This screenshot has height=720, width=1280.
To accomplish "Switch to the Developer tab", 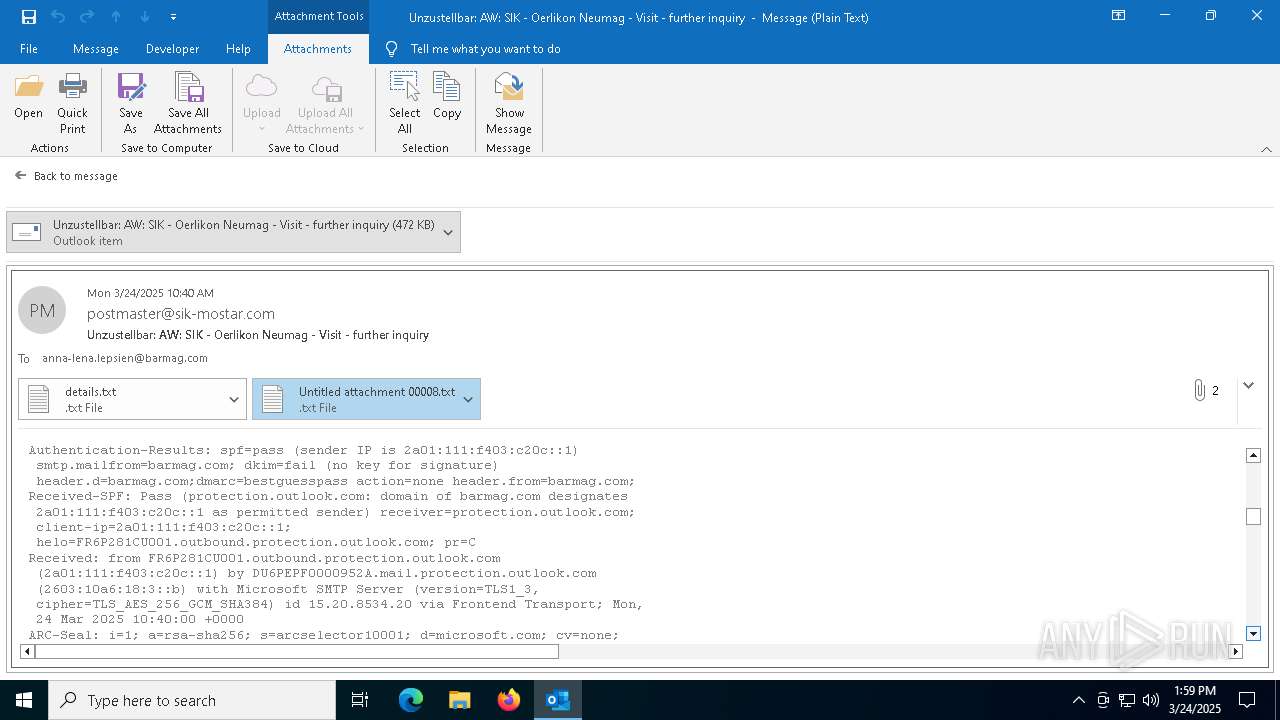I will [172, 49].
